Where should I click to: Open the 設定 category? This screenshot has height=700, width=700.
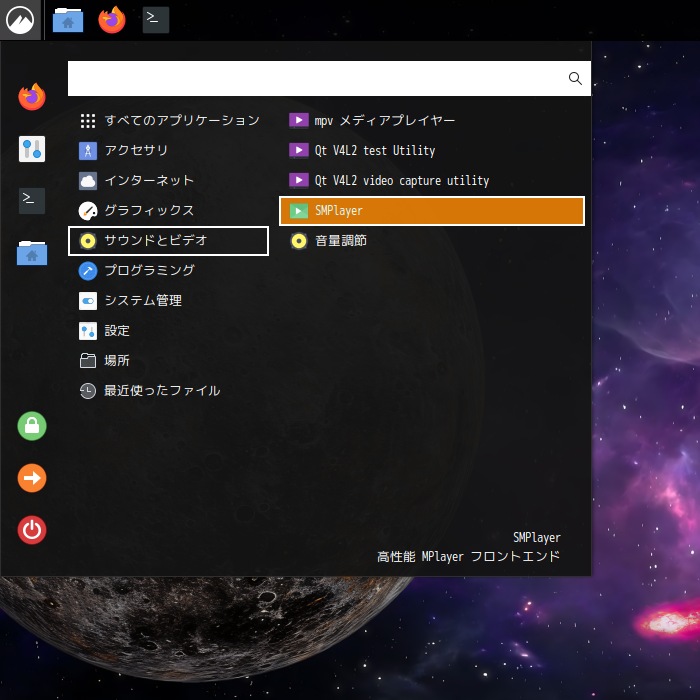pos(169,331)
